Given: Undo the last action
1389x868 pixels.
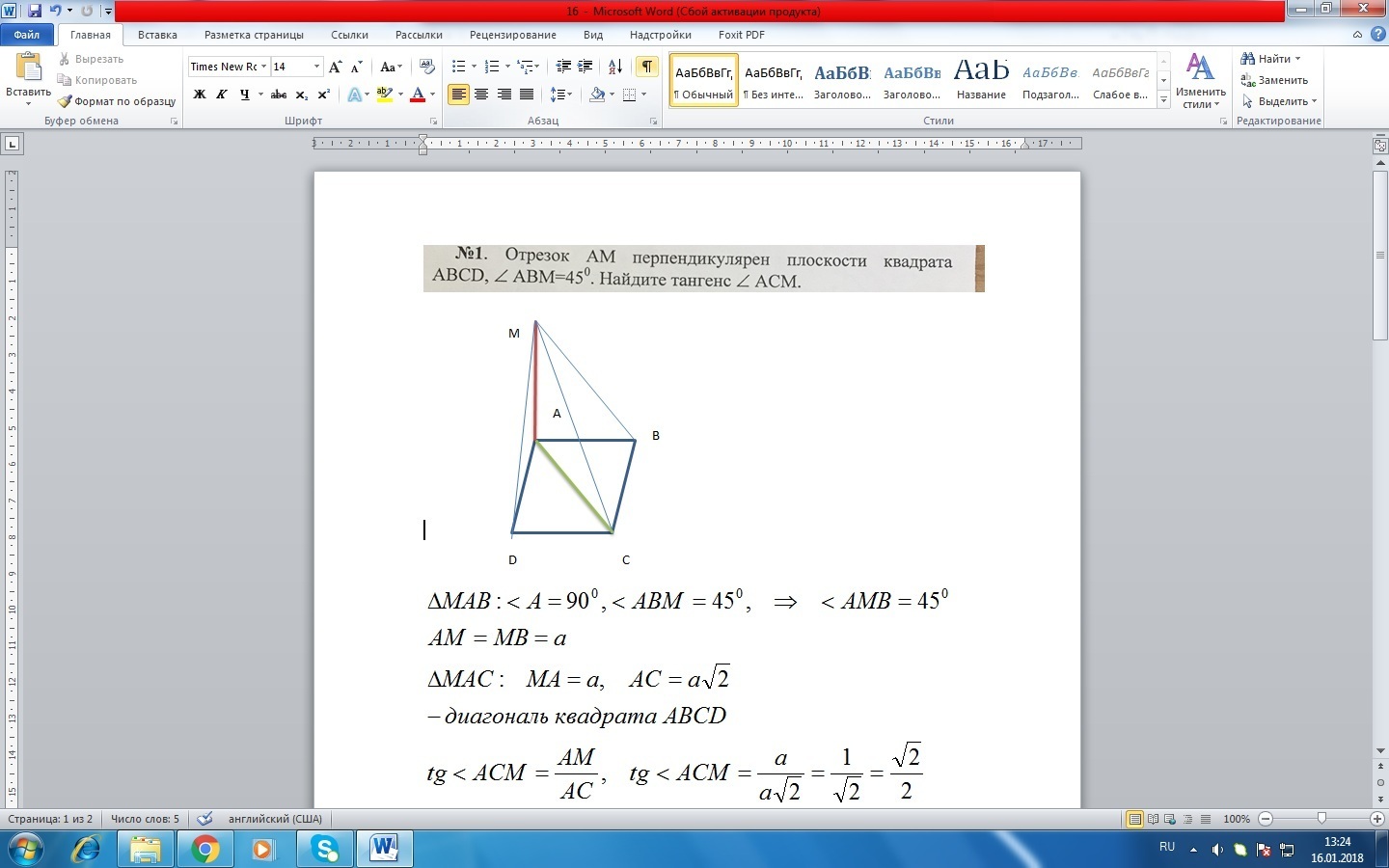Looking at the screenshot, I should click(56, 11).
